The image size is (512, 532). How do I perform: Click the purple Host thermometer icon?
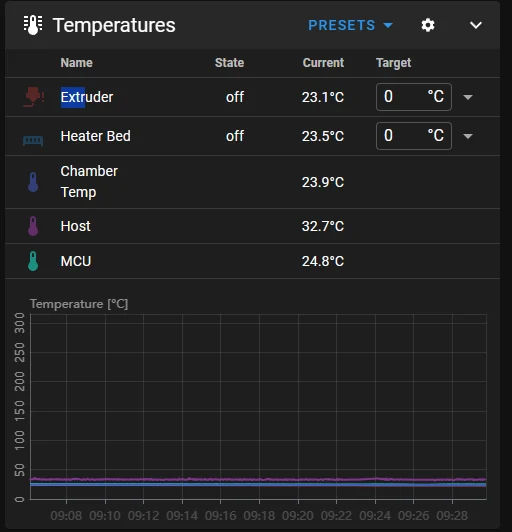click(33, 226)
